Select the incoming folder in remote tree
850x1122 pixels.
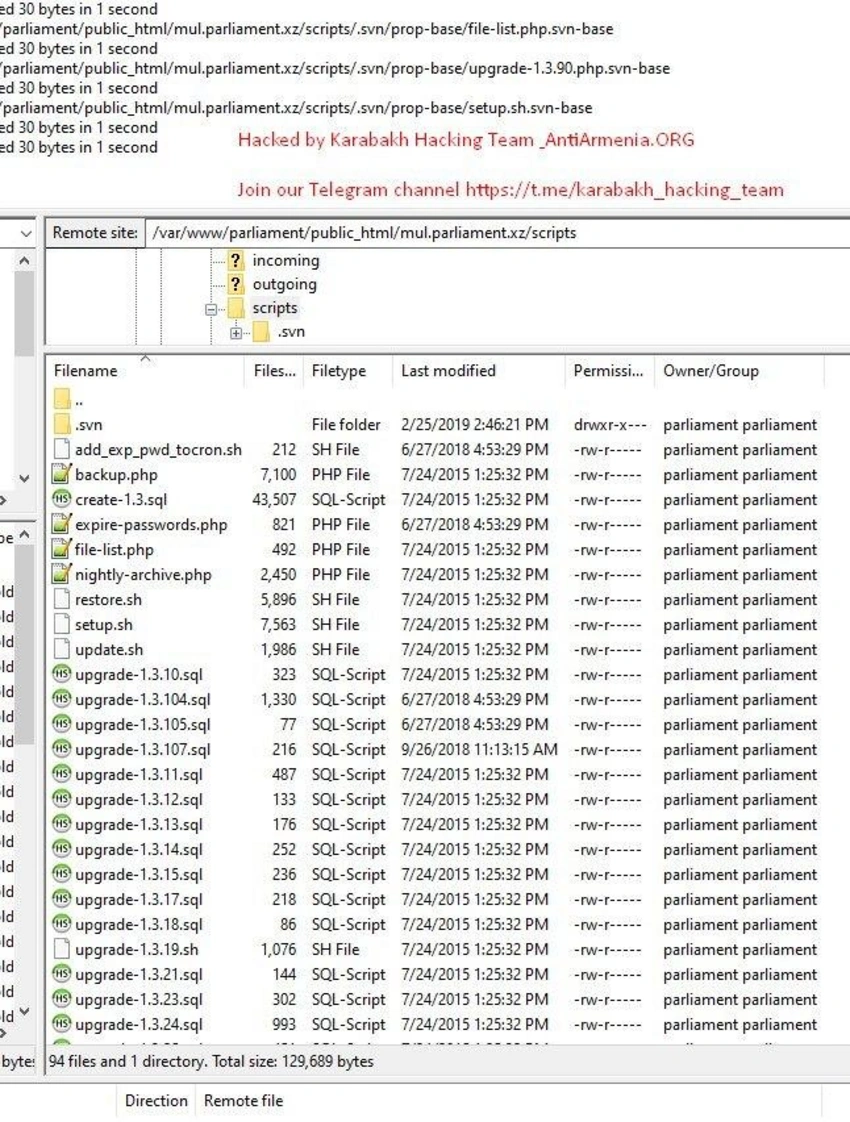(285, 260)
